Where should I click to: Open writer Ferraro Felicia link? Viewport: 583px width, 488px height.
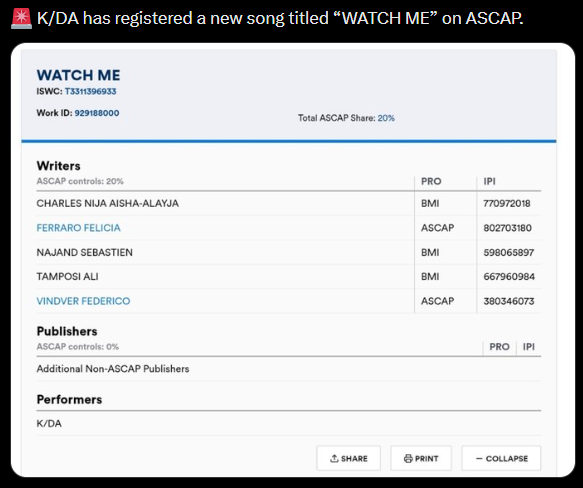tap(78, 228)
